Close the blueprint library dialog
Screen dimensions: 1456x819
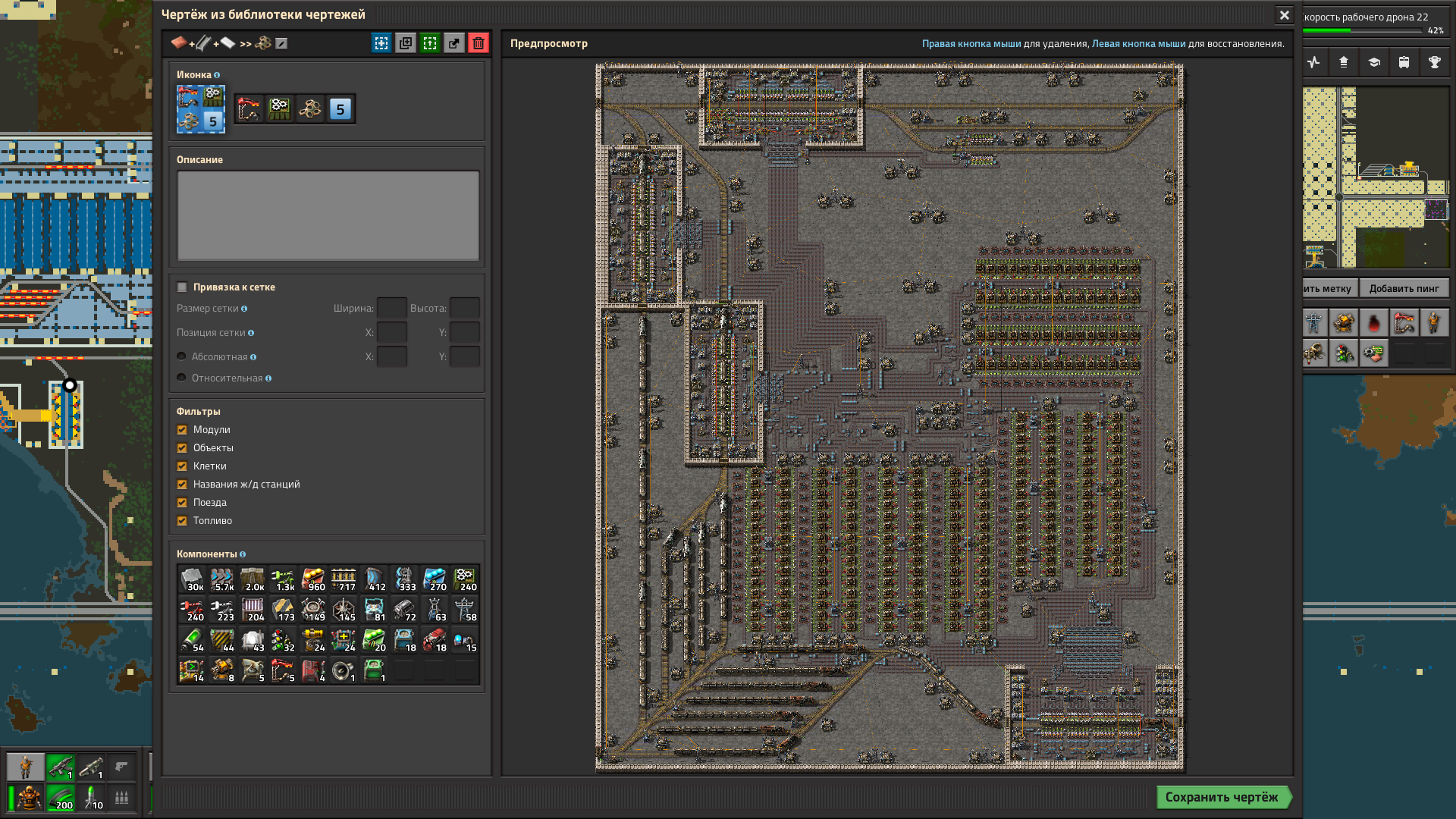pos(1285,15)
